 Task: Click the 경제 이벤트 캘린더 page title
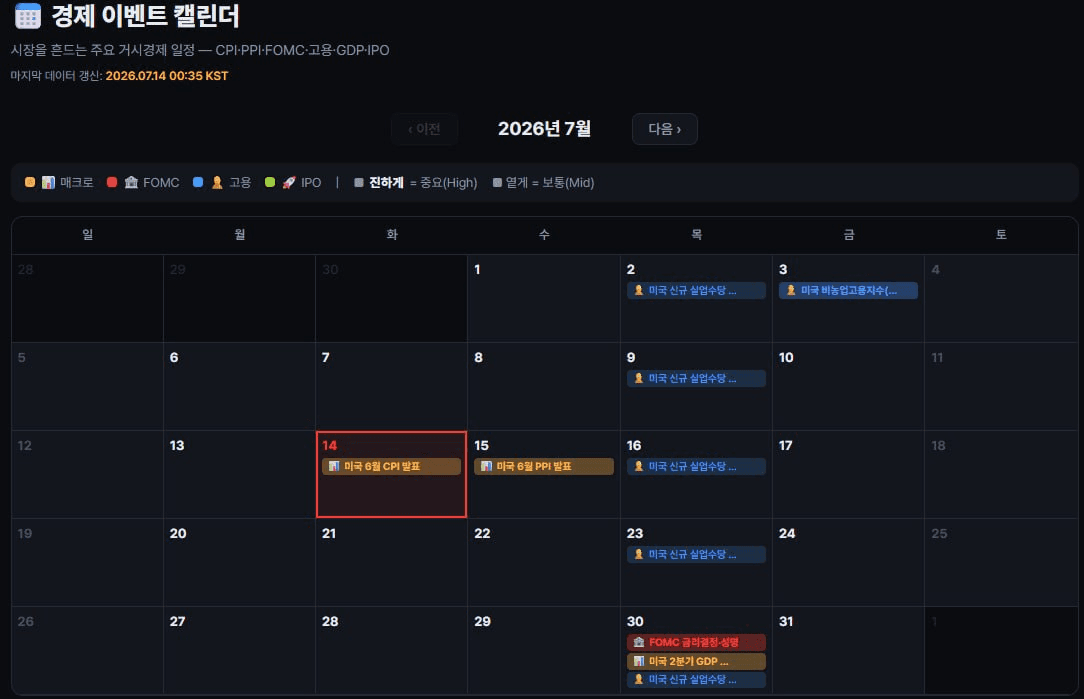pyautogui.click(x=145, y=16)
